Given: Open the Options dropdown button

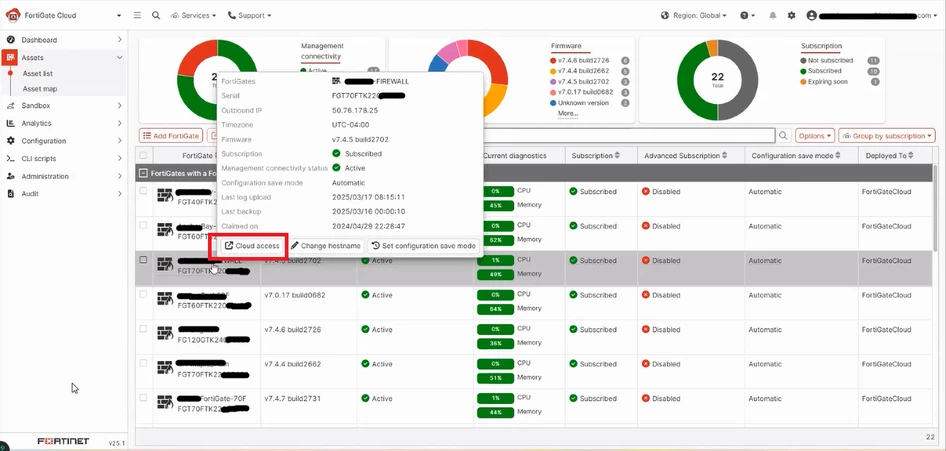Looking at the screenshot, I should click(x=815, y=136).
